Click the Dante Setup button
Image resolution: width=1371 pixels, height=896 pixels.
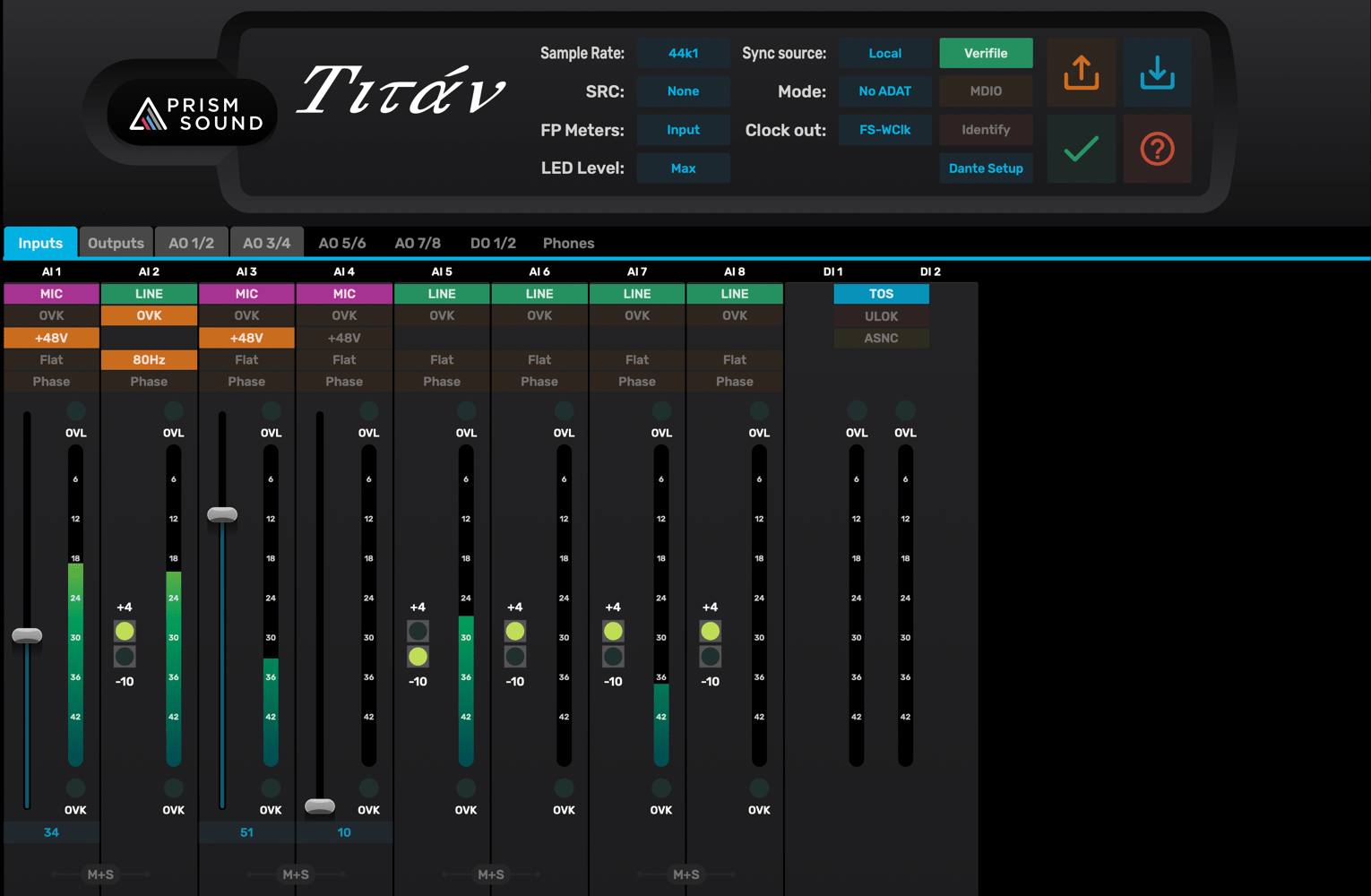(986, 168)
